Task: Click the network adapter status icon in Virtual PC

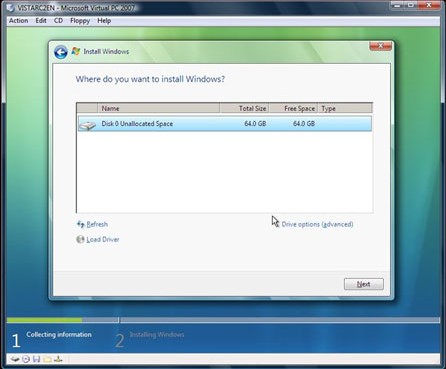Action: tap(58, 359)
